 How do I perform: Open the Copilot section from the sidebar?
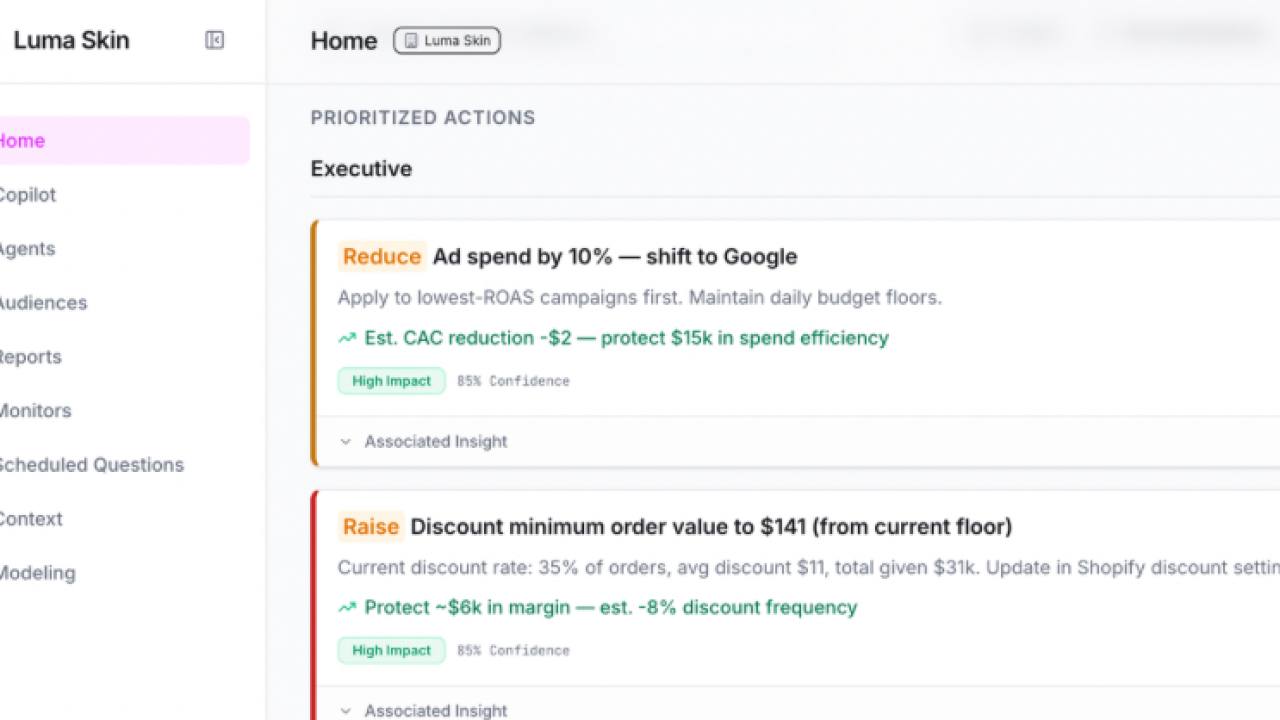click(28, 195)
